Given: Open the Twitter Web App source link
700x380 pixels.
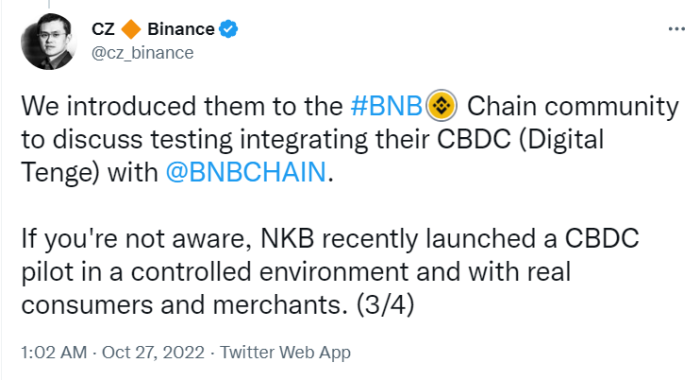Looking at the screenshot, I should [x=285, y=352].
